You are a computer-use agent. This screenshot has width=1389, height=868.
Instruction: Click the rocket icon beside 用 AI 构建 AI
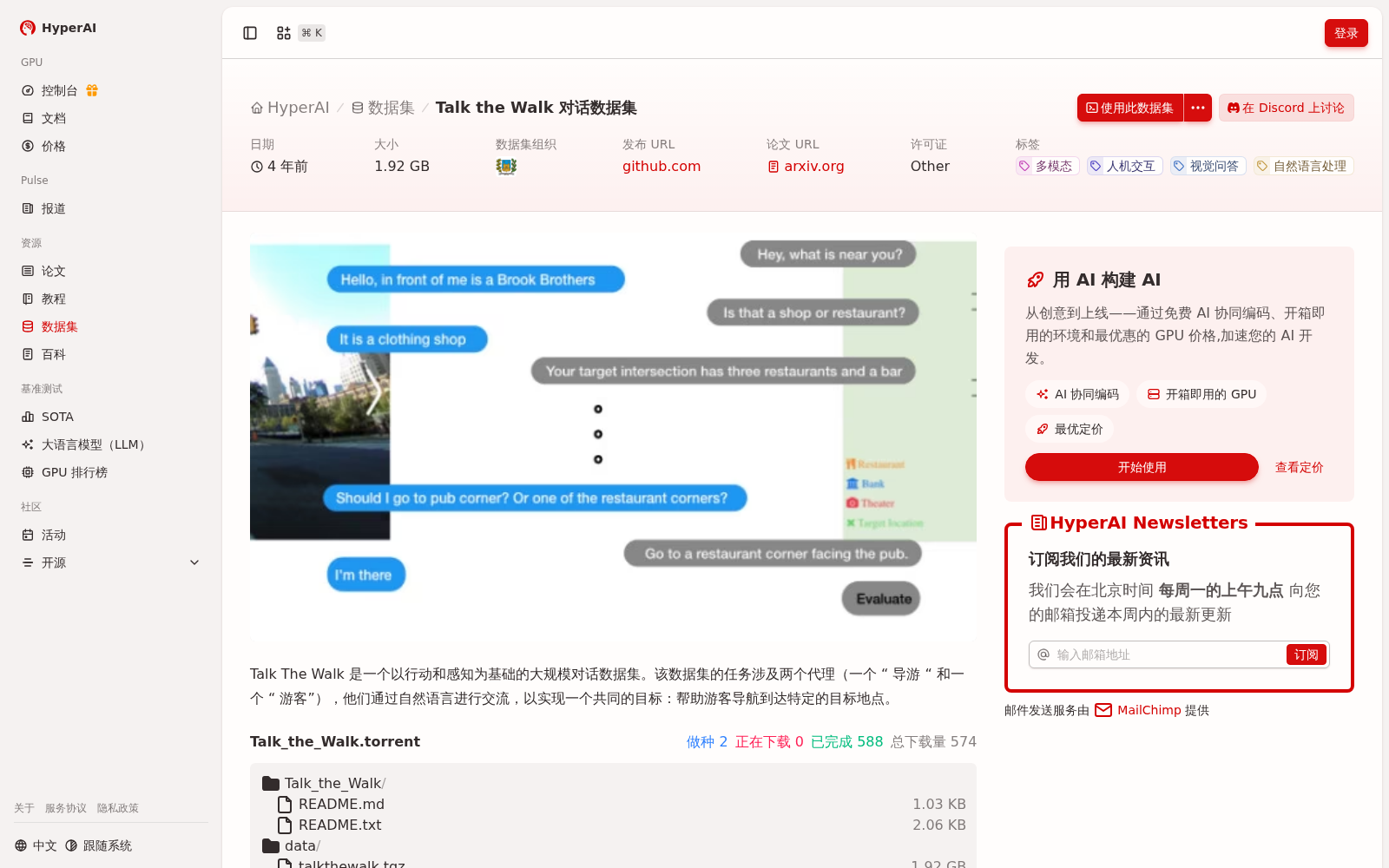click(1036, 279)
